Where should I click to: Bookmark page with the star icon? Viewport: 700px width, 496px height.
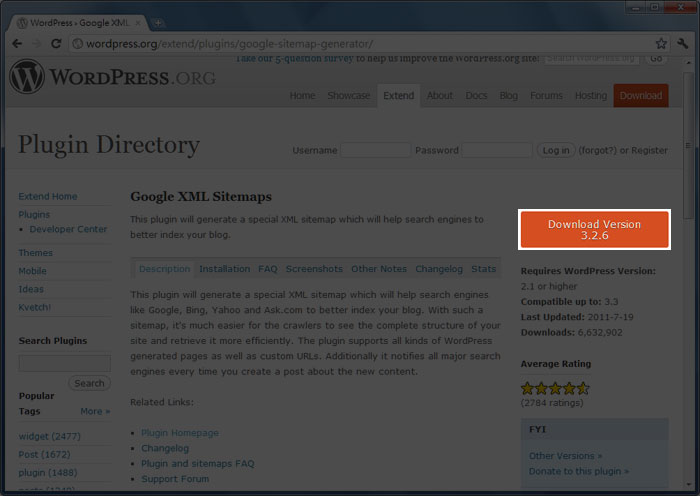click(x=661, y=44)
